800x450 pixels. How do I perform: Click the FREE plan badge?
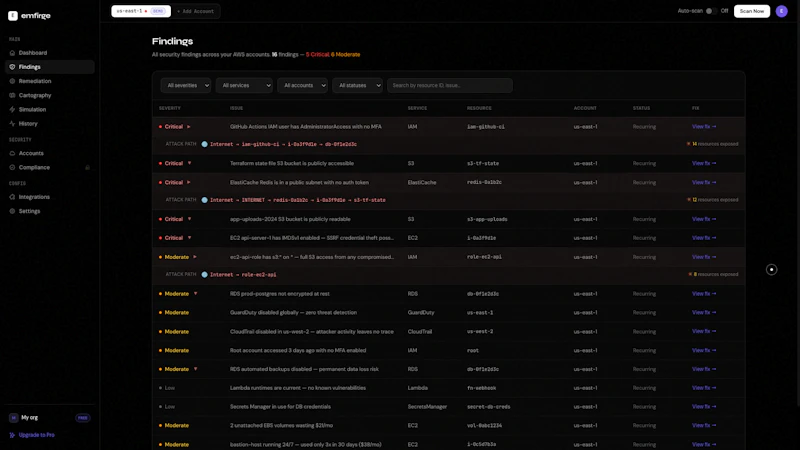coord(83,418)
